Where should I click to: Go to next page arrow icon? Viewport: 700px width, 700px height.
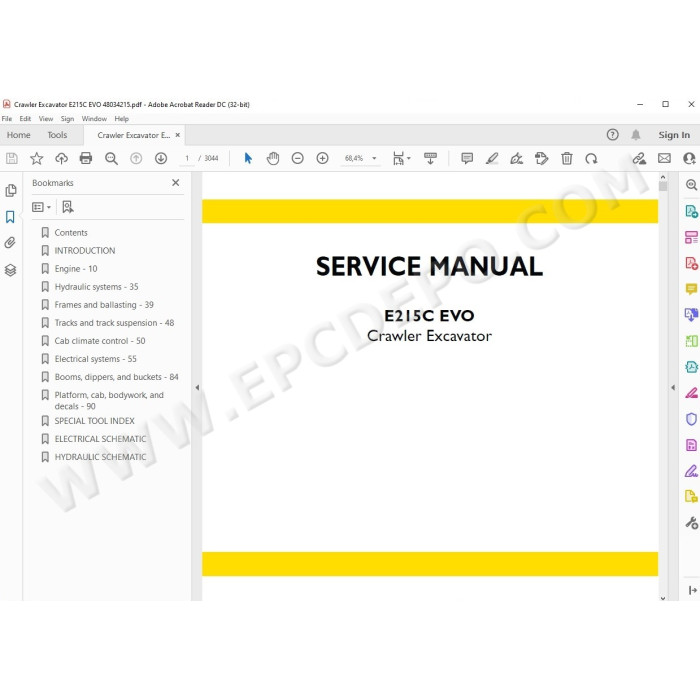(x=161, y=158)
